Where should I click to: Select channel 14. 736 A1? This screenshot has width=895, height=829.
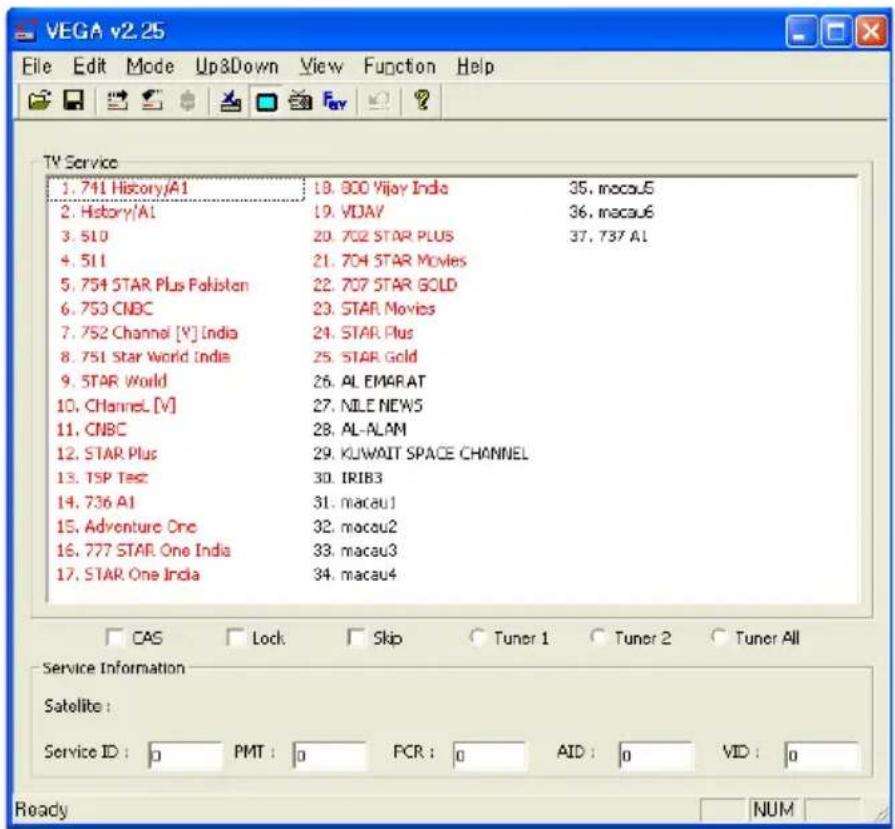pos(96,502)
